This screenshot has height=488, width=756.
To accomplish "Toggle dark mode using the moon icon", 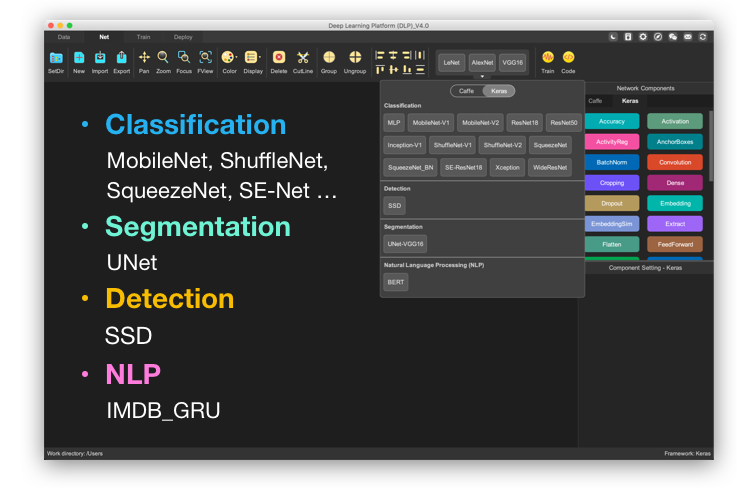I will [x=613, y=36].
